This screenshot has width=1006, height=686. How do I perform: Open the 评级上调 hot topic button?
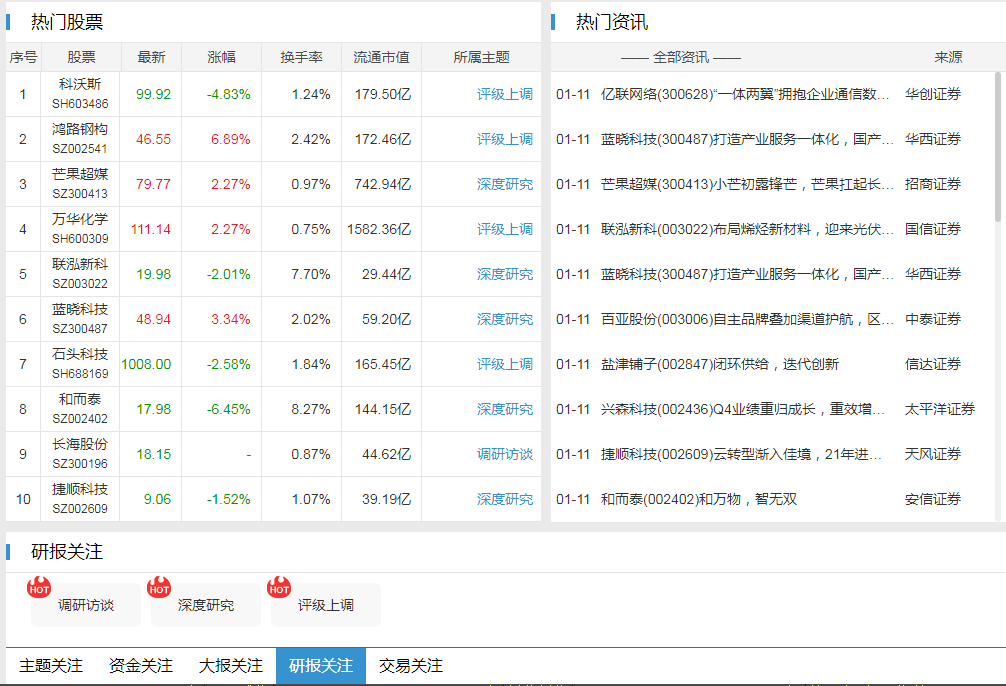(x=326, y=605)
